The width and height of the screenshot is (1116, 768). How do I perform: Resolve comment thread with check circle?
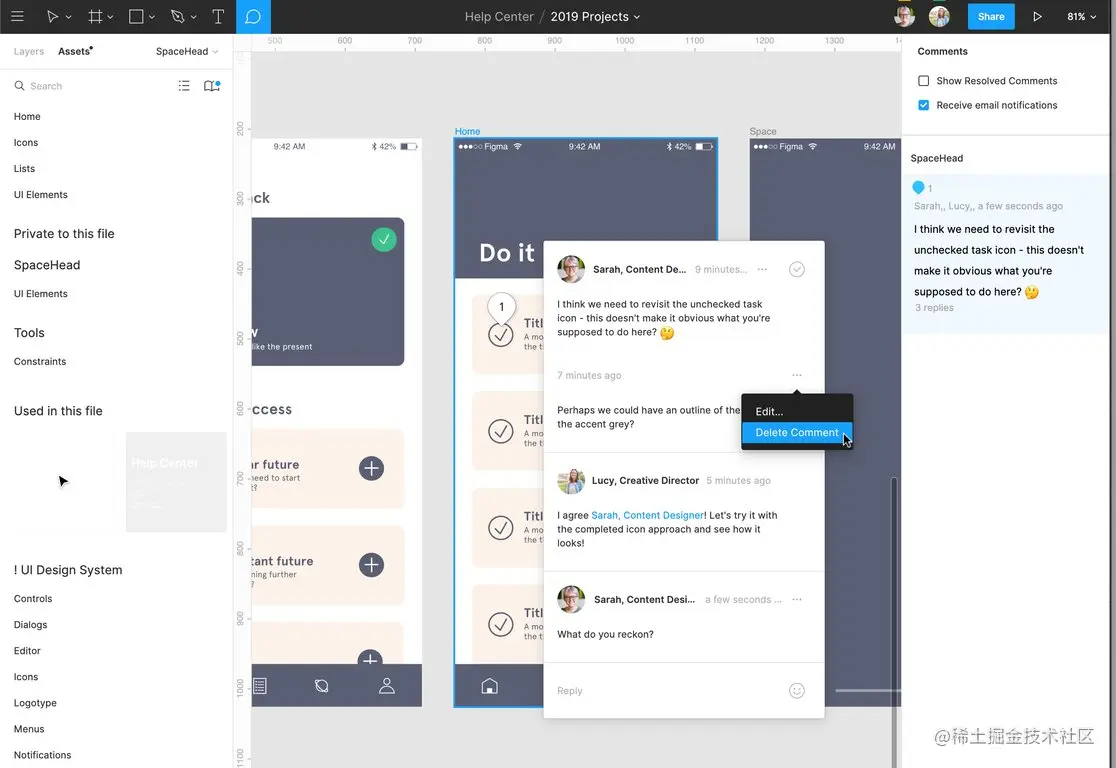pyautogui.click(x=796, y=269)
